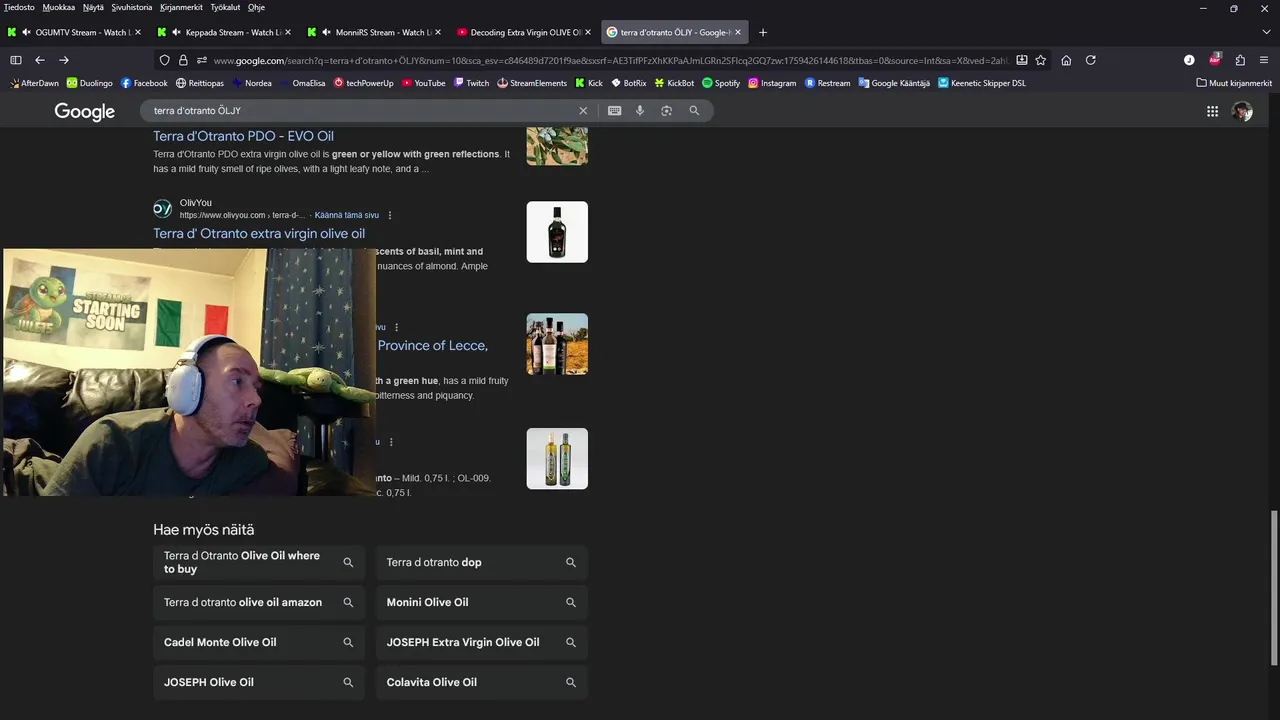
Task: Submit search with the magnifier icon
Action: pos(694,111)
